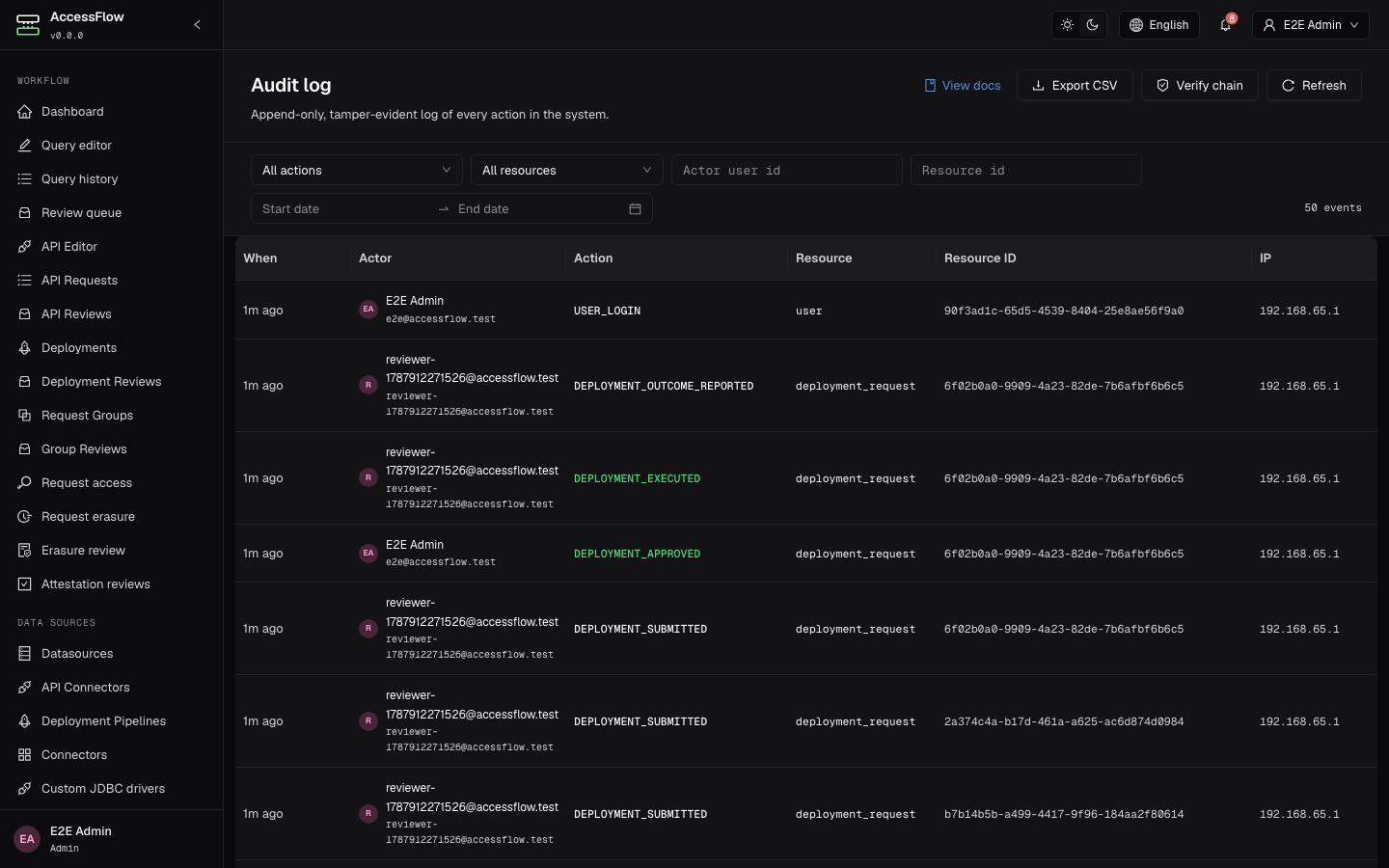Switch to dark theme moon icon

(x=1093, y=25)
